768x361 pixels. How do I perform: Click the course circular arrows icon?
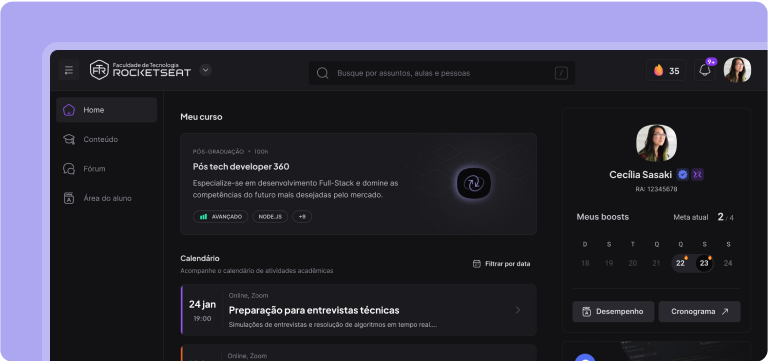coord(474,183)
